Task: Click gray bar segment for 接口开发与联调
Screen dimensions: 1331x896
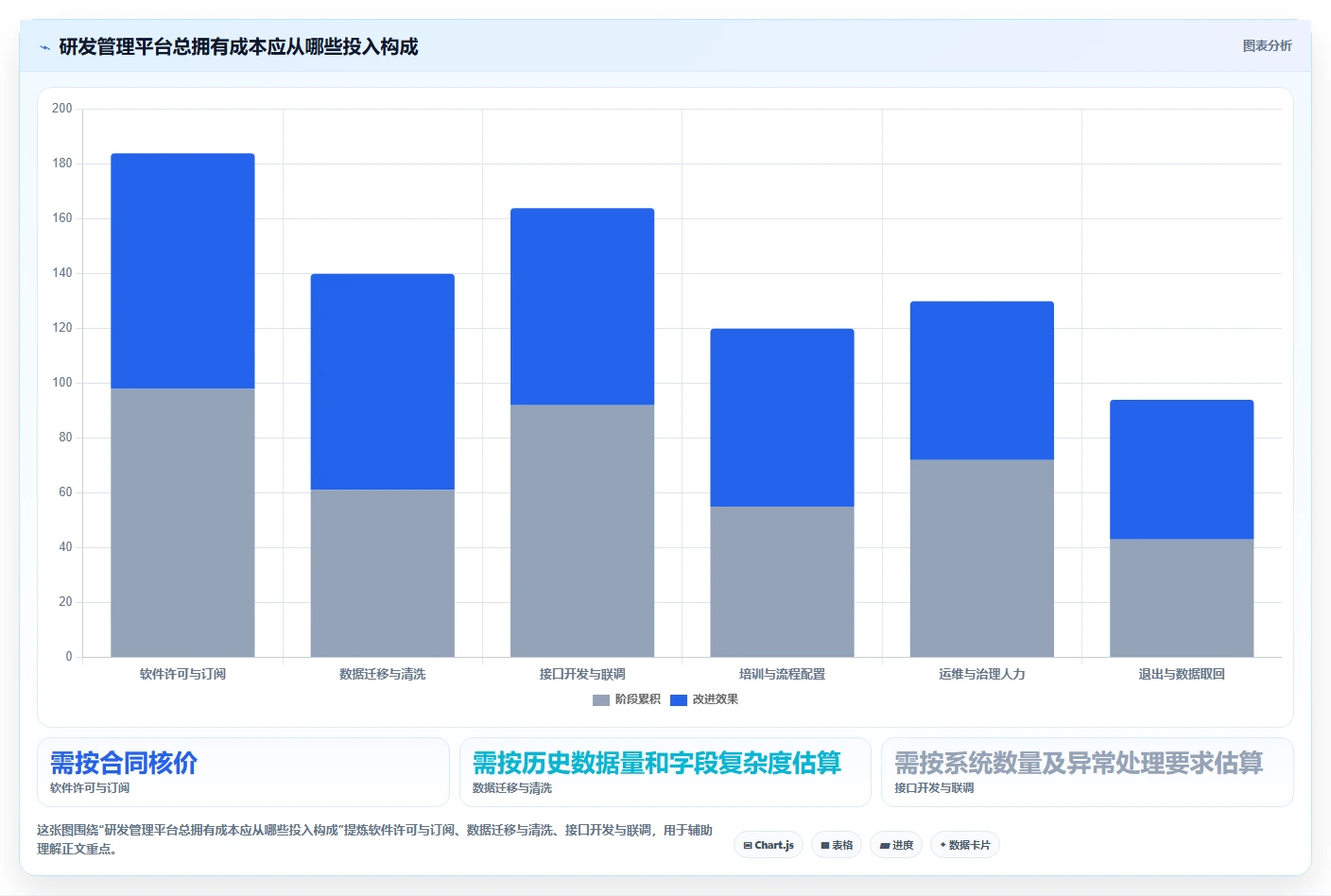Action: click(582, 531)
